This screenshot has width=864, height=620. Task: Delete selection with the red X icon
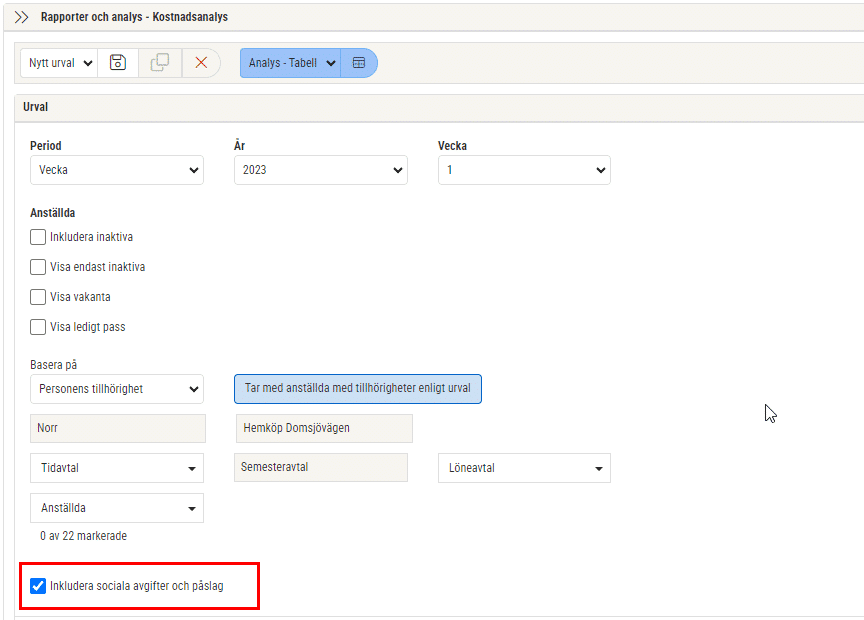(201, 62)
